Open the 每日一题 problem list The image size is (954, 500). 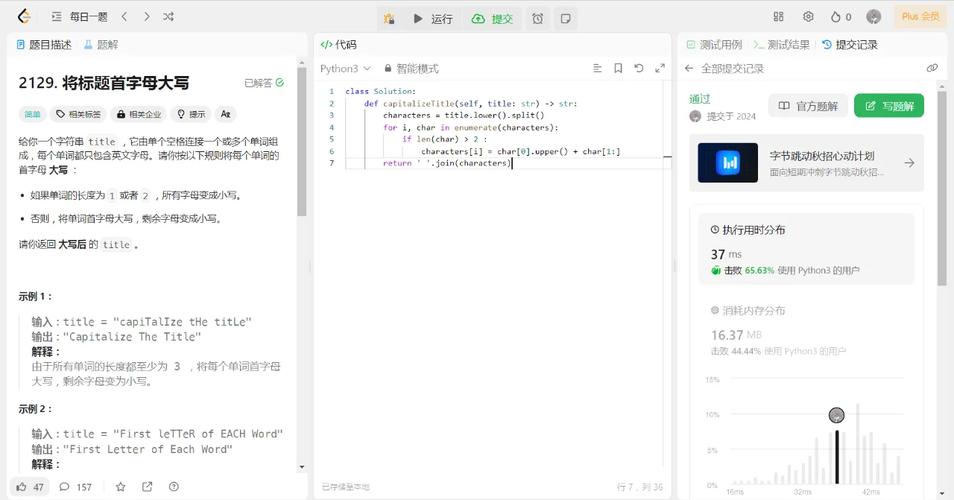coord(80,17)
